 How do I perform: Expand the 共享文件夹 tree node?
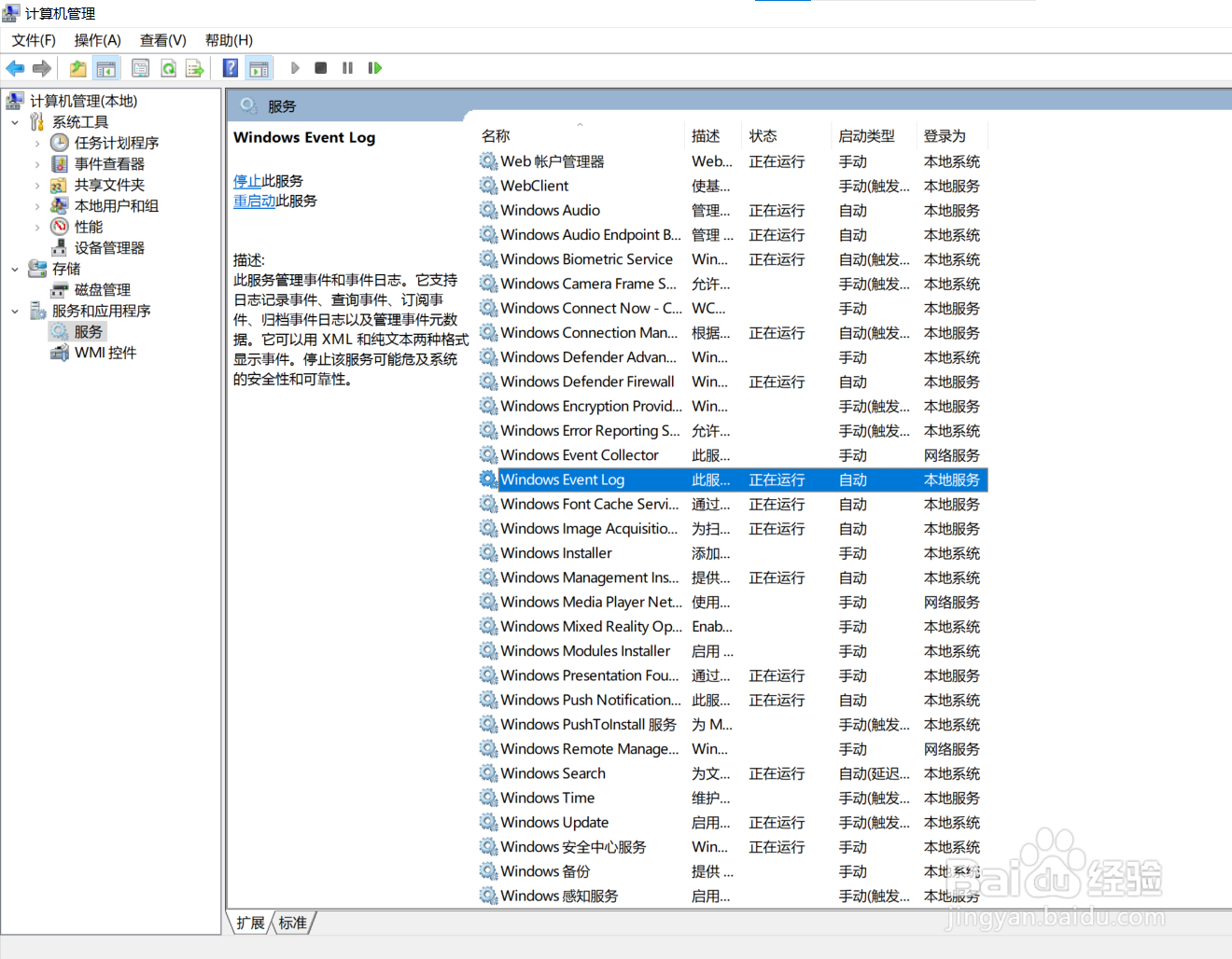point(37,186)
